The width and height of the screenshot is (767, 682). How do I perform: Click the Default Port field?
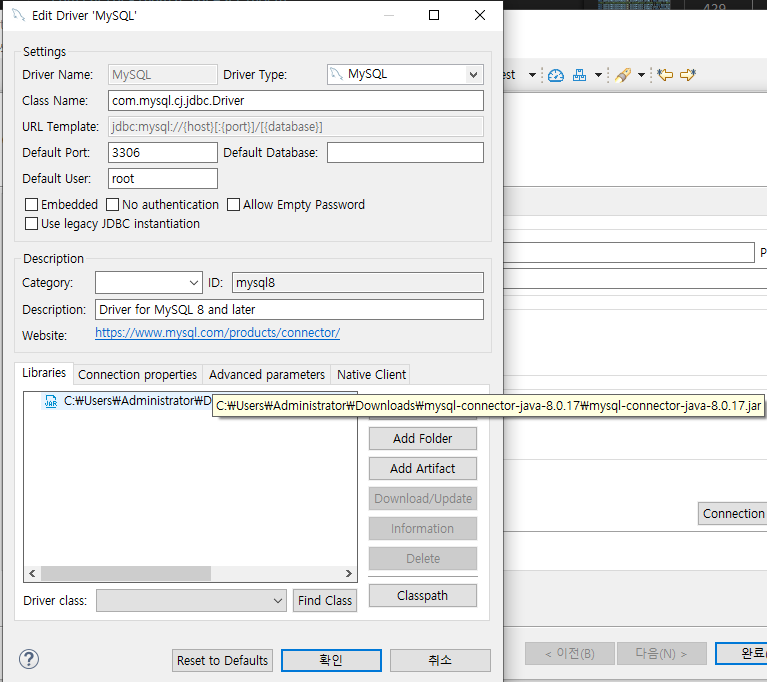tap(163, 153)
